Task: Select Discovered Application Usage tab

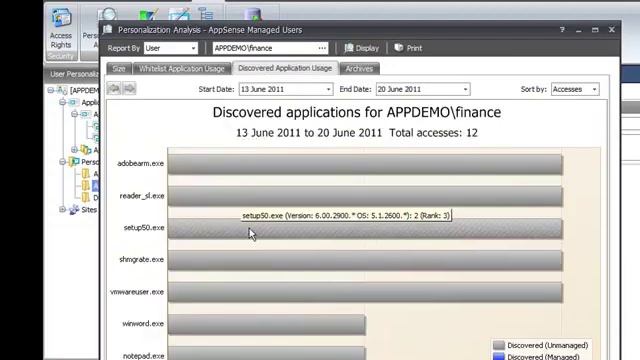Action: point(285,68)
